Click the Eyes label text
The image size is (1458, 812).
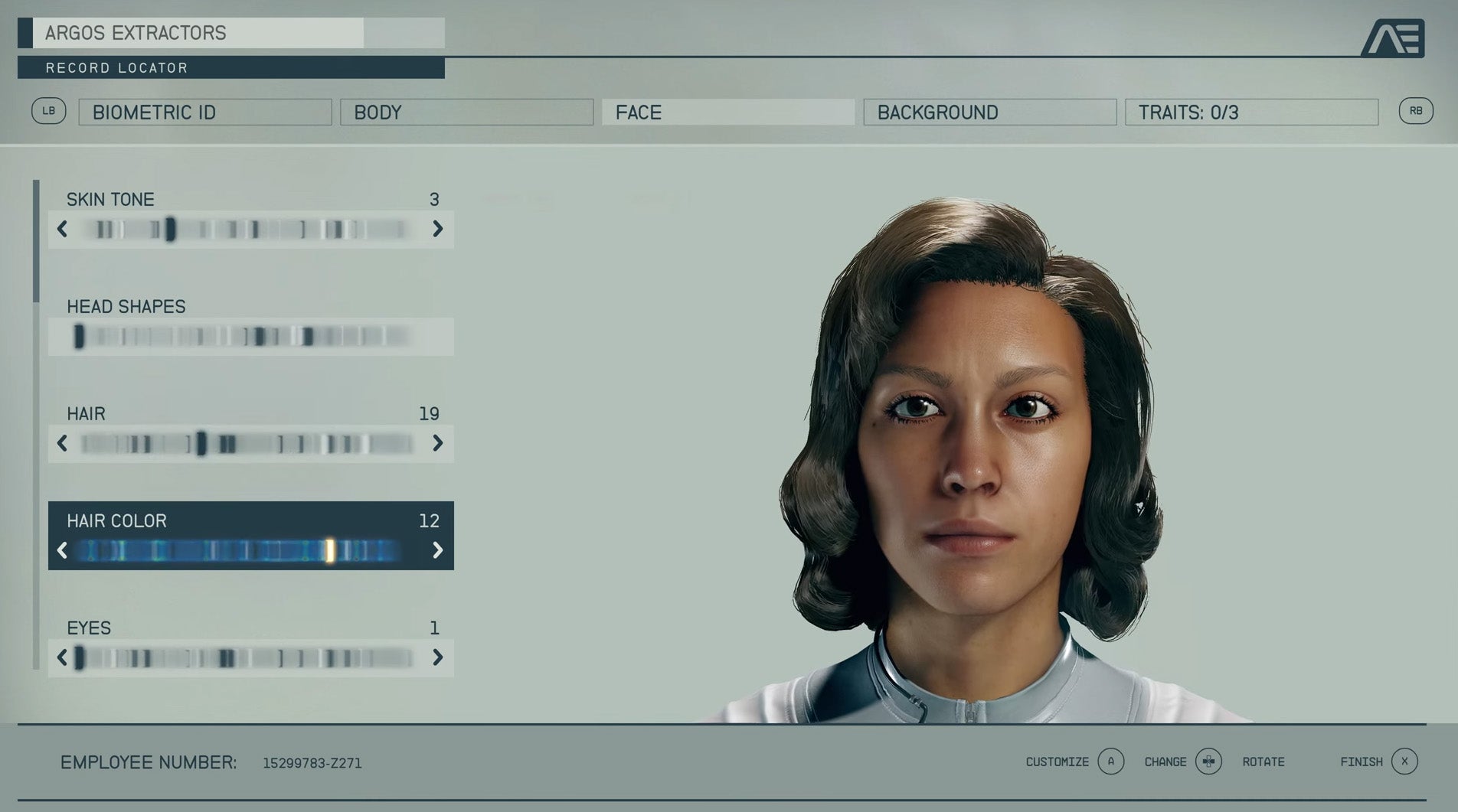89,628
